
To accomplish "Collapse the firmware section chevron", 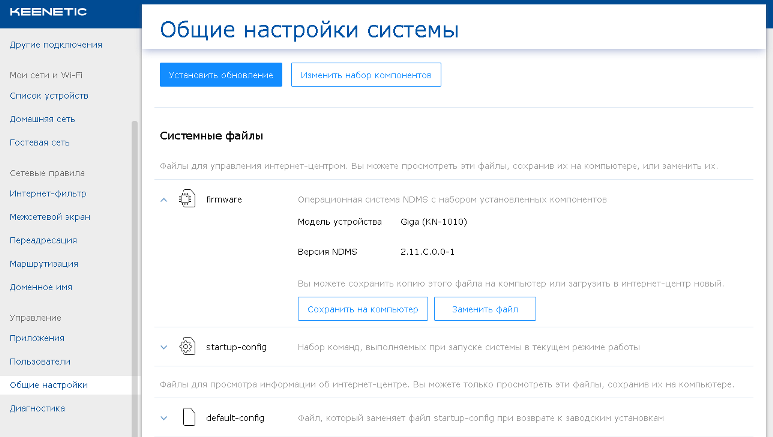I will (x=164, y=200).
